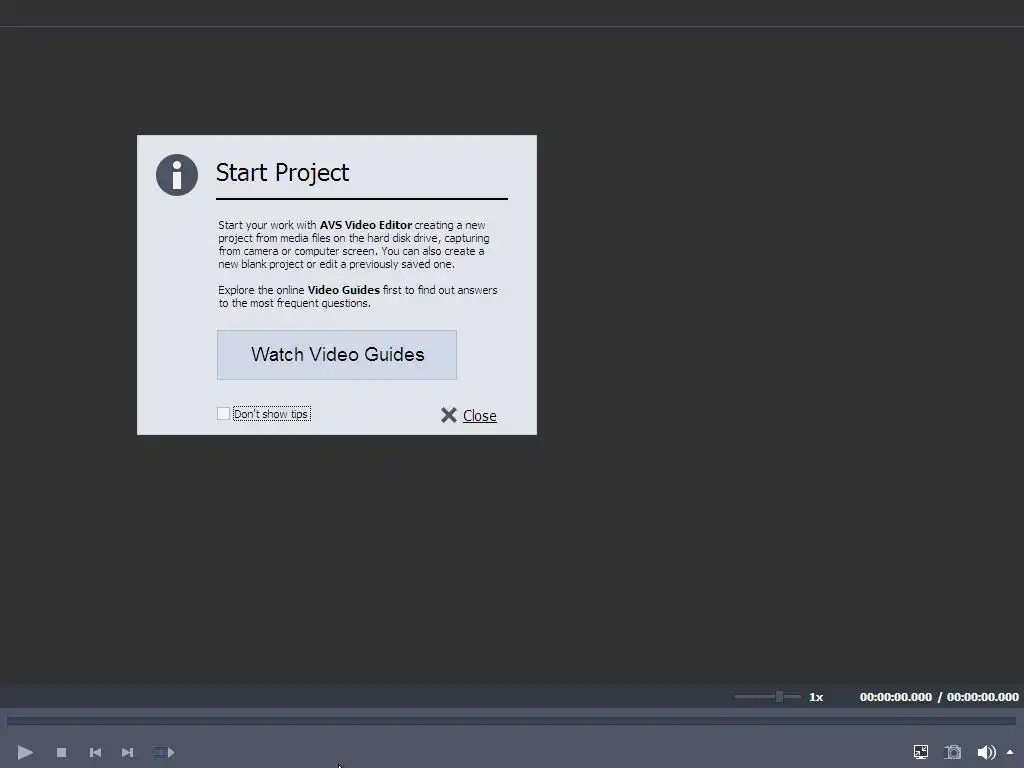The image size is (1024, 768).
Task: Expand the volume control arrow
Action: 1010,752
